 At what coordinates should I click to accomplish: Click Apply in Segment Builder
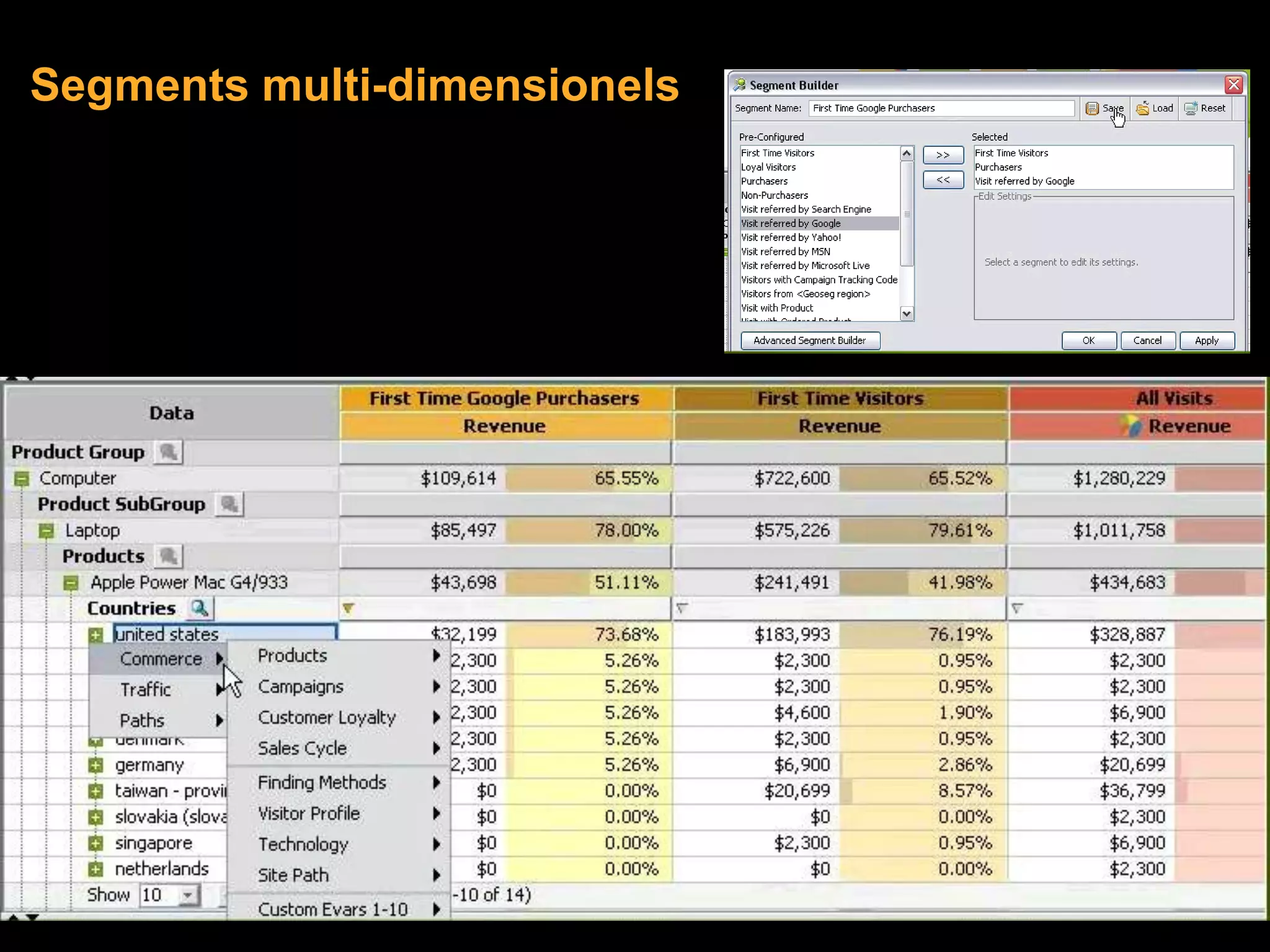click(x=1207, y=340)
